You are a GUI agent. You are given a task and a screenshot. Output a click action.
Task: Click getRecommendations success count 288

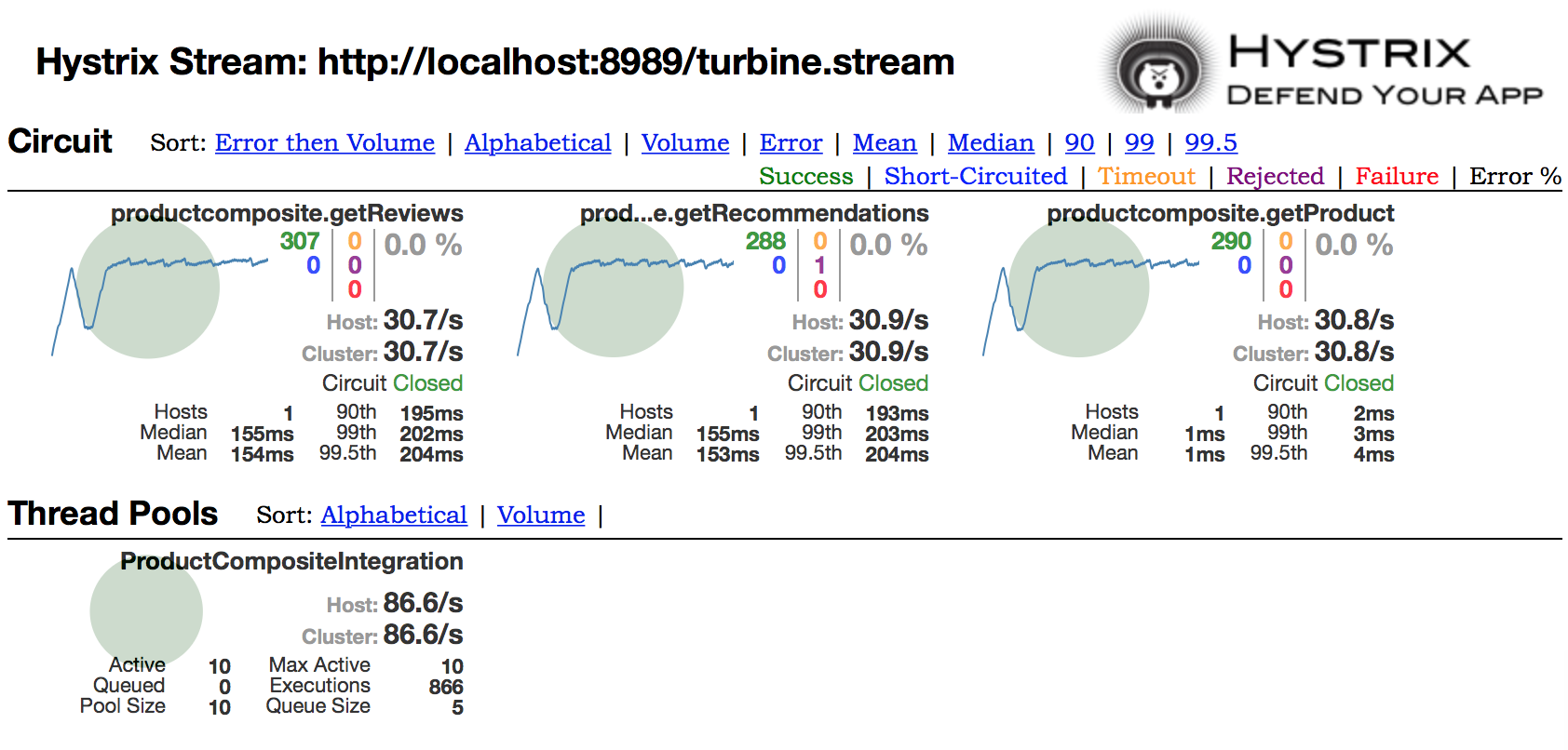[765, 241]
